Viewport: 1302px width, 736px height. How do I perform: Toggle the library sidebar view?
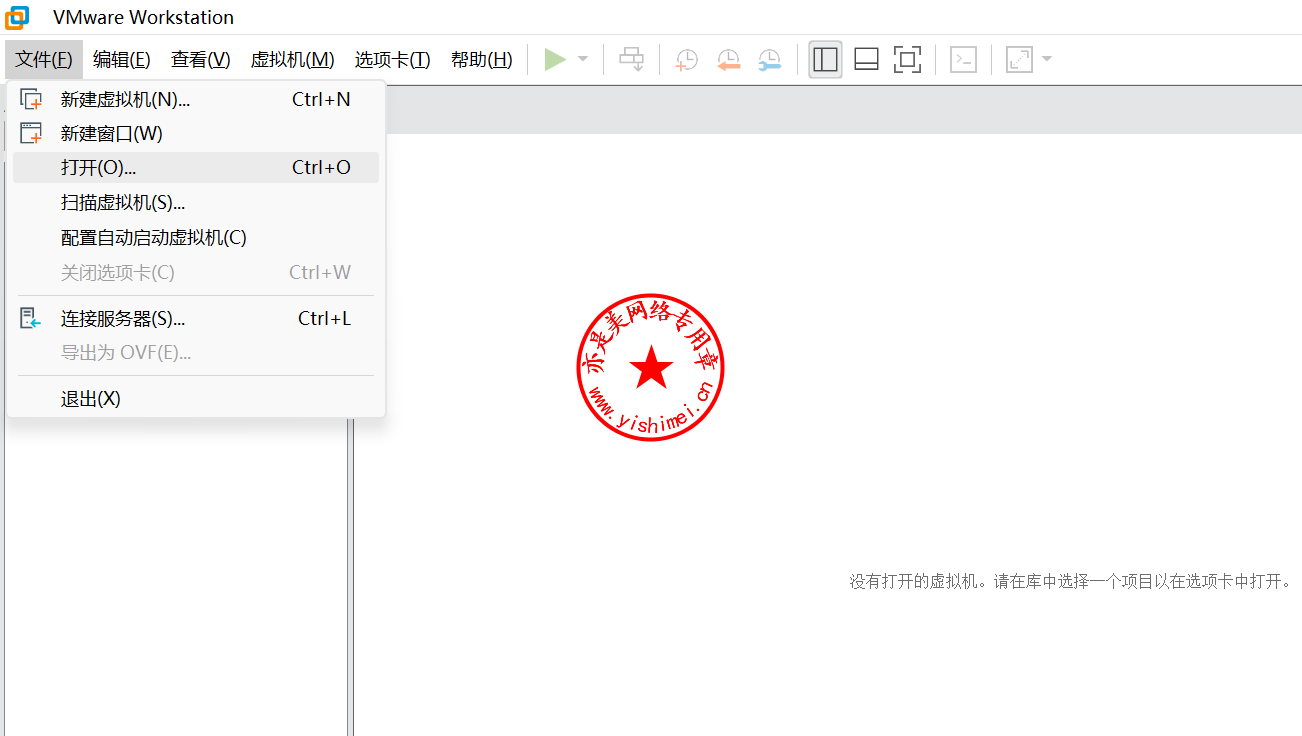[825, 60]
